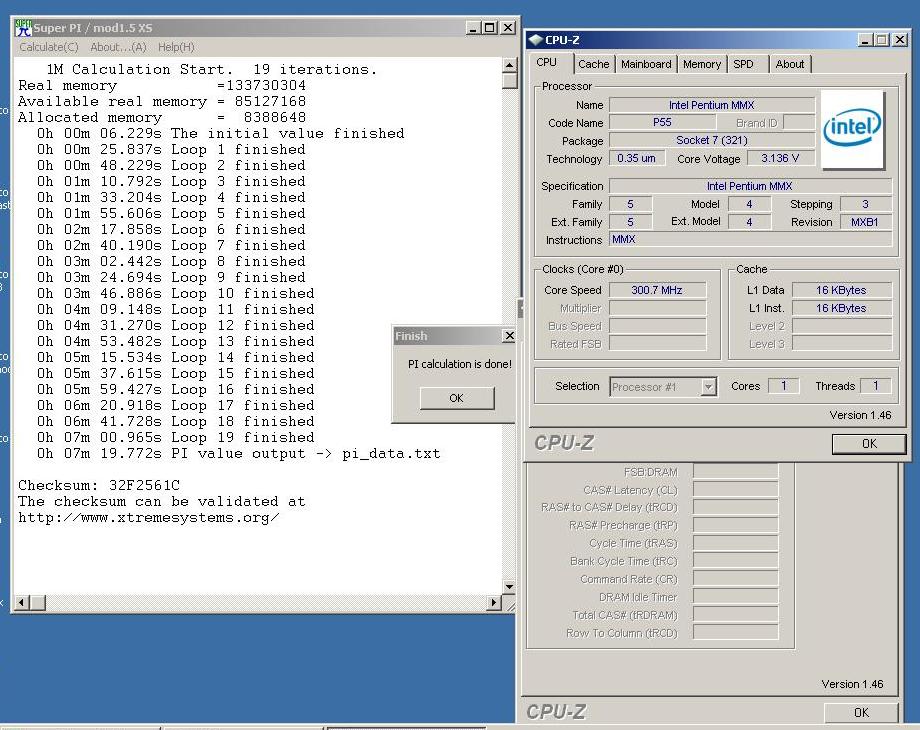Click the Allocated memory = 8388648 line
The height and width of the screenshot is (730, 920).
pyautogui.click(x=162, y=117)
